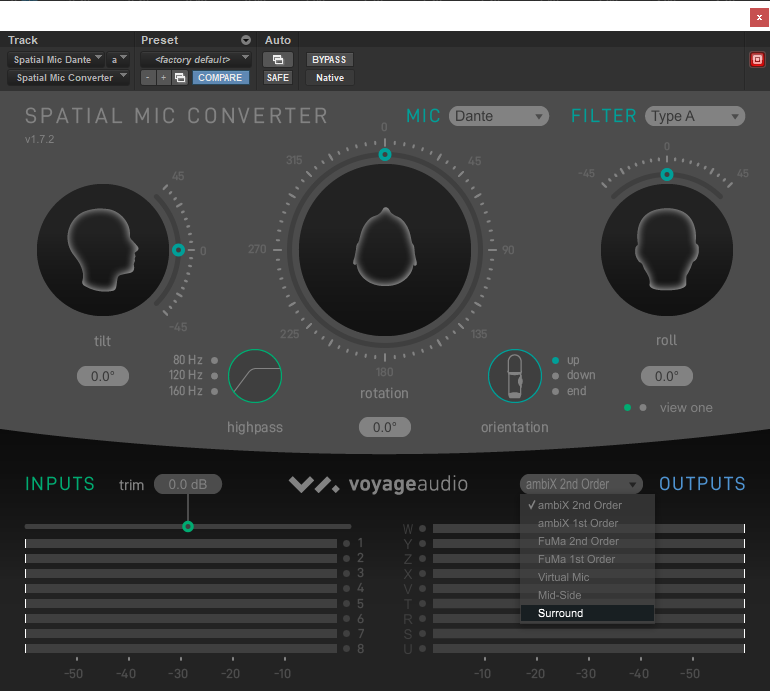
Task: Select the green view one indicator dot
Action: [627, 408]
